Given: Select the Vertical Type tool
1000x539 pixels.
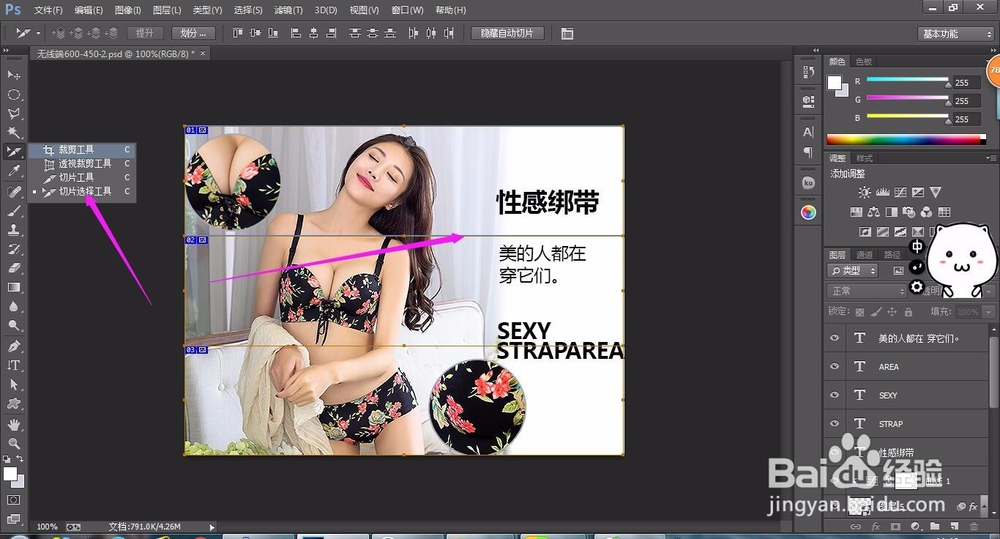Looking at the screenshot, I should click(x=13, y=365).
